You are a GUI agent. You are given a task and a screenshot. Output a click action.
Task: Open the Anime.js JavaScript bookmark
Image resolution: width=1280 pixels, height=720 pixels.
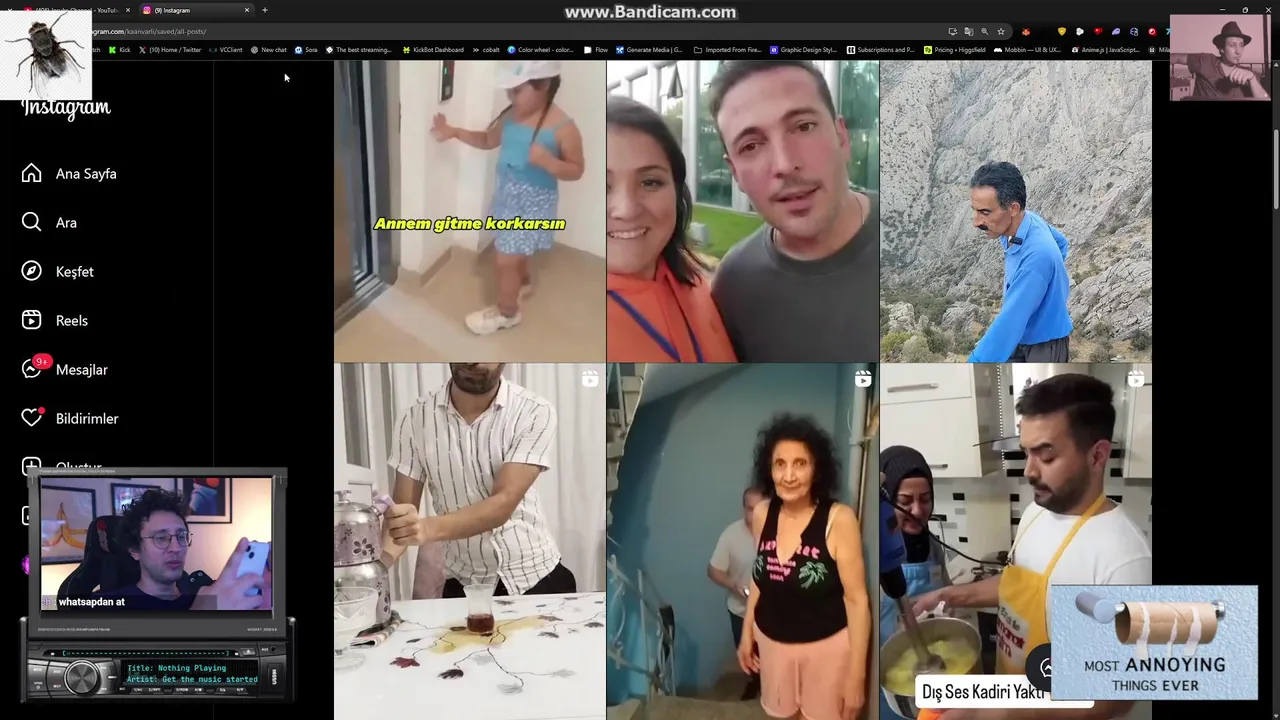click(1104, 49)
